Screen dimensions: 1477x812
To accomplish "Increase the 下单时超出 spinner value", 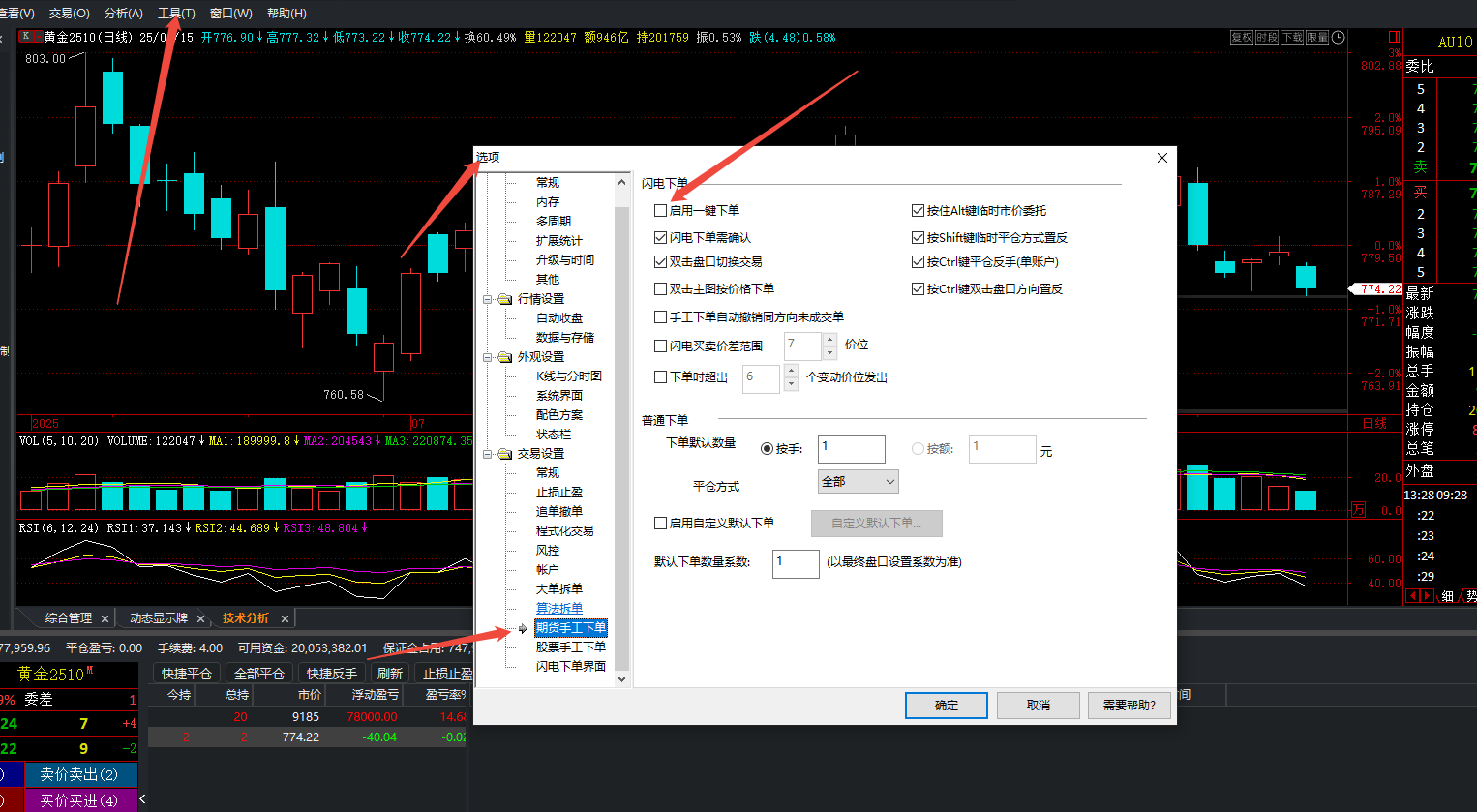I will (791, 372).
